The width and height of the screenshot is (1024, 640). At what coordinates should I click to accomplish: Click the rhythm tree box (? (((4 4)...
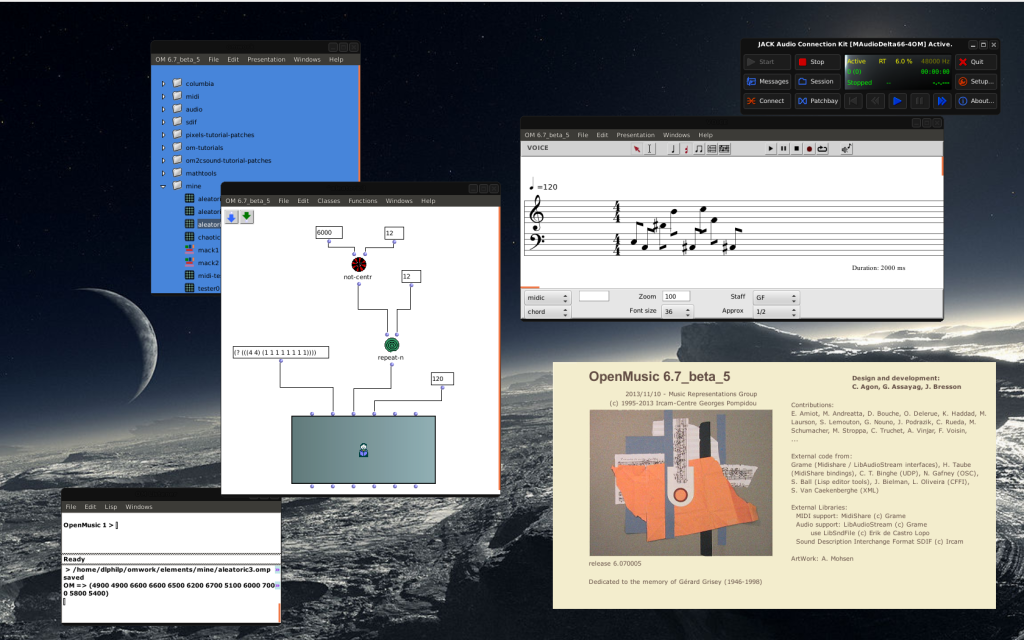(x=281, y=353)
